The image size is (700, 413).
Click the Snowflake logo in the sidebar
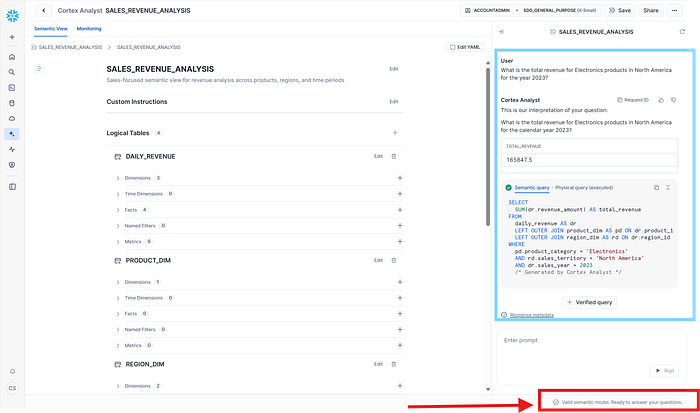point(12,16)
